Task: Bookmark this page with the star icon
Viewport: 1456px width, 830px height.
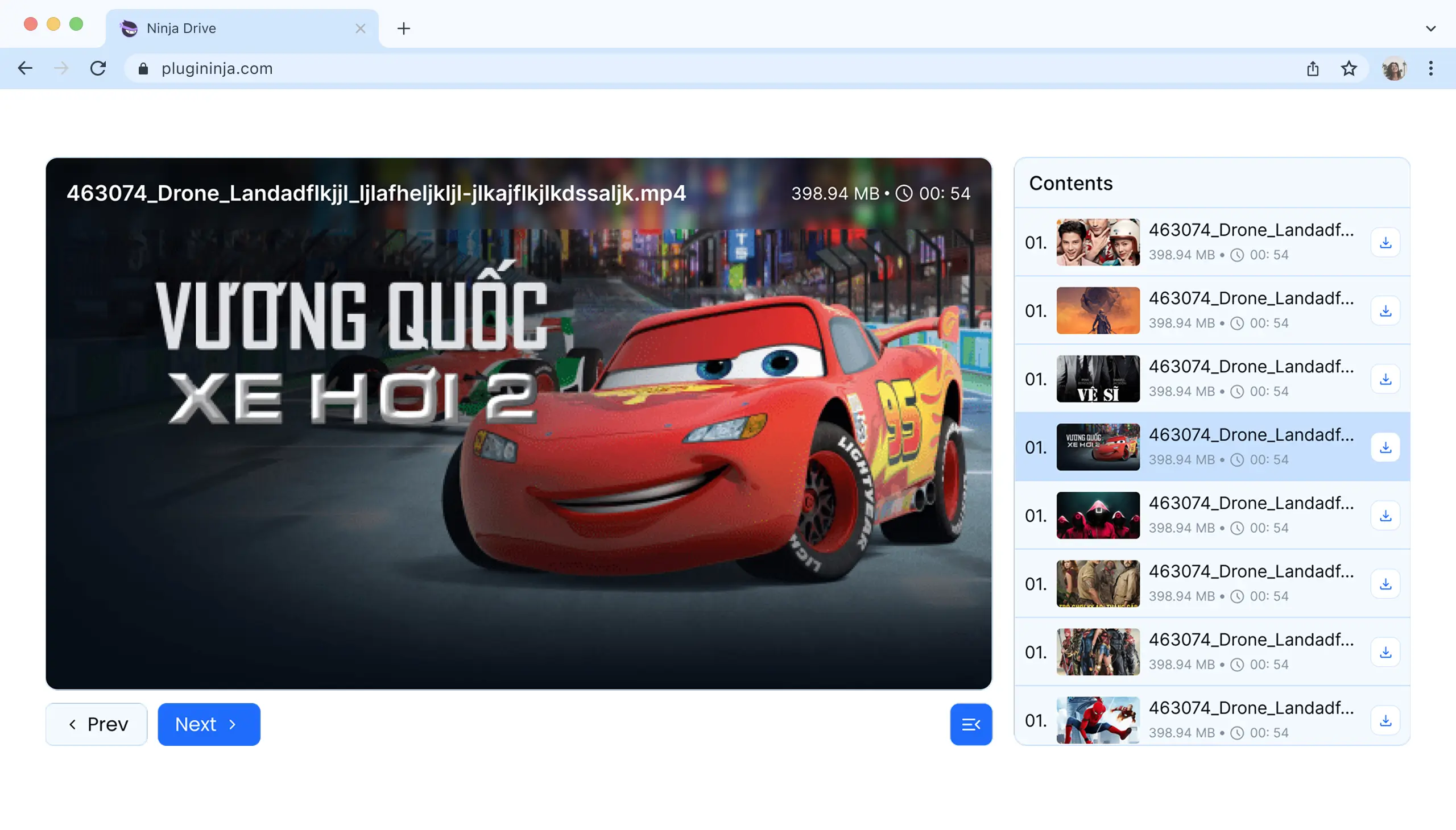Action: [1349, 68]
